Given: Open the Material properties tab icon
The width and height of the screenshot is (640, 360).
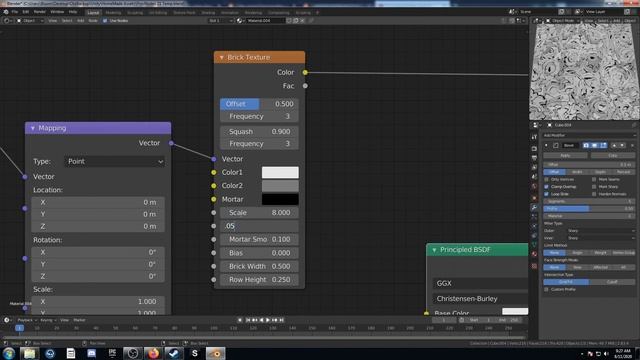Looking at the screenshot, I should click(x=534, y=253).
